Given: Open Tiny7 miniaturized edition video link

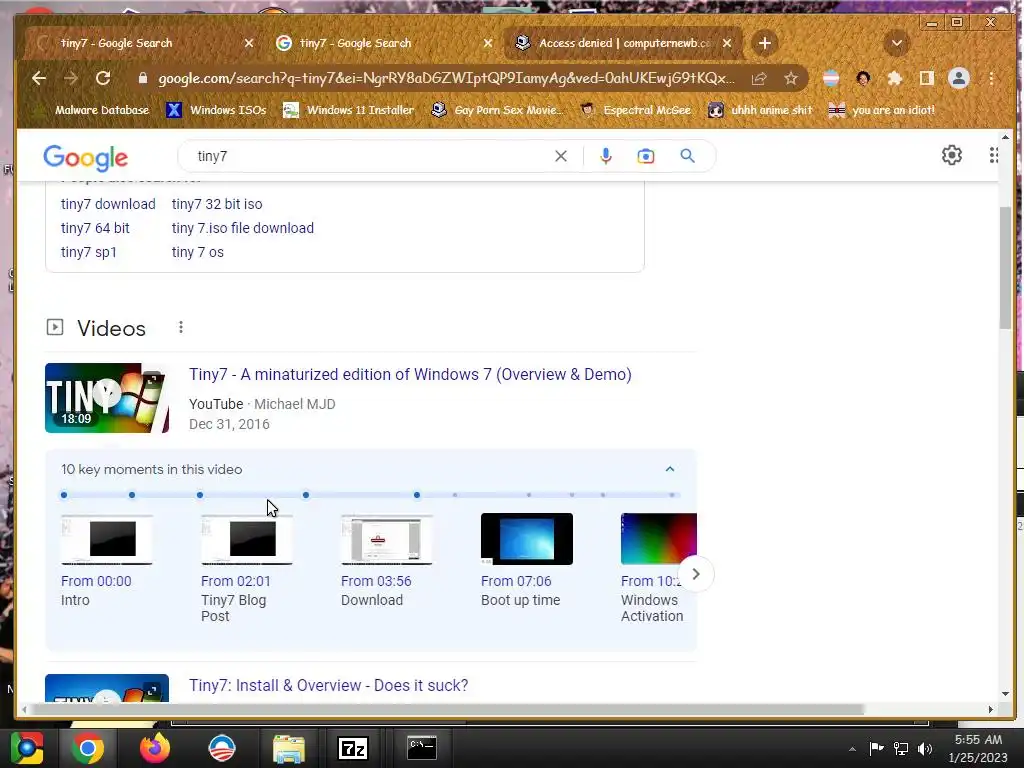Looking at the screenshot, I should (x=410, y=374).
